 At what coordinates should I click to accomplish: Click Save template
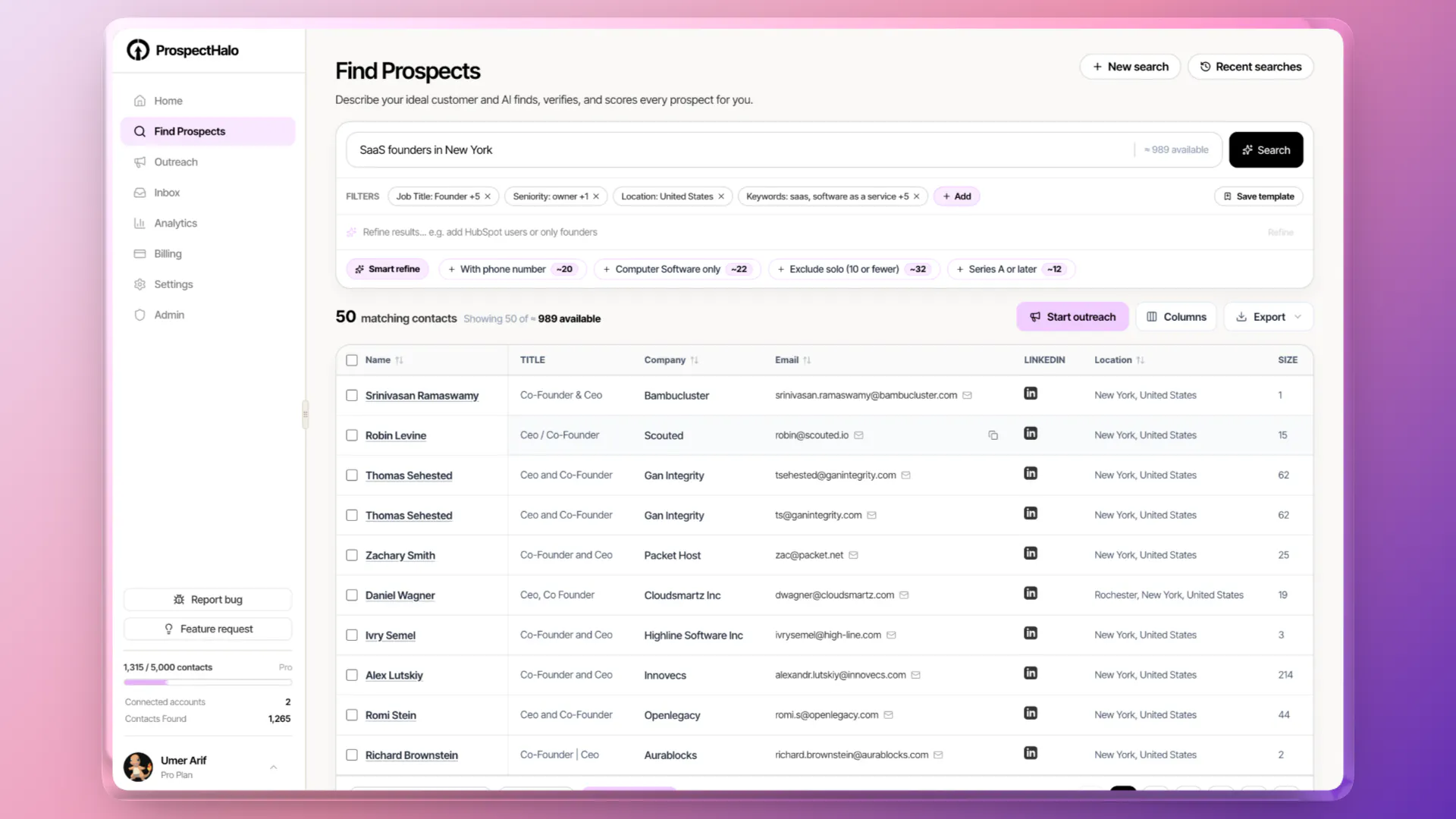pos(1259,196)
